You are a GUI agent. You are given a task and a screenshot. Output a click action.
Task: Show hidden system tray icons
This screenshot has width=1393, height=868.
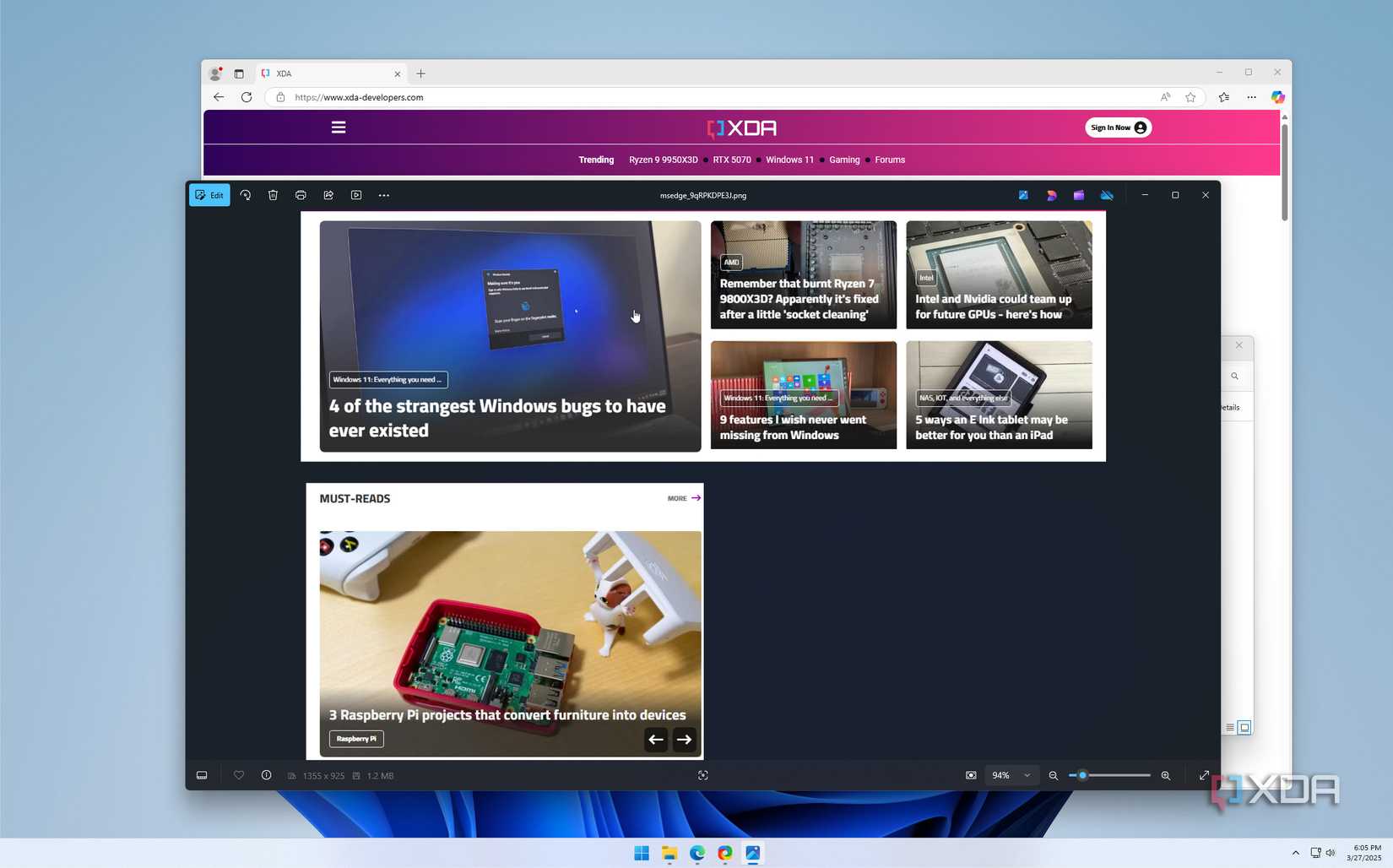pos(1295,853)
